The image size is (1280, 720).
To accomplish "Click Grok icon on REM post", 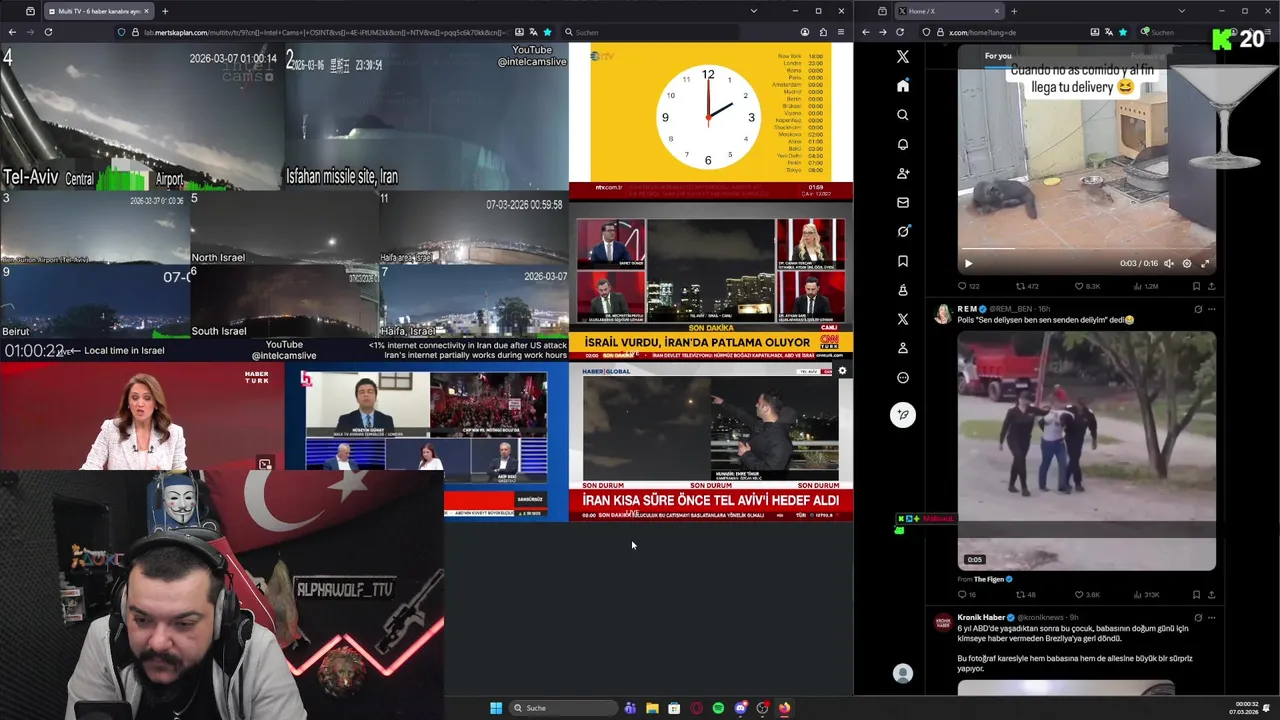I will pos(1198,309).
